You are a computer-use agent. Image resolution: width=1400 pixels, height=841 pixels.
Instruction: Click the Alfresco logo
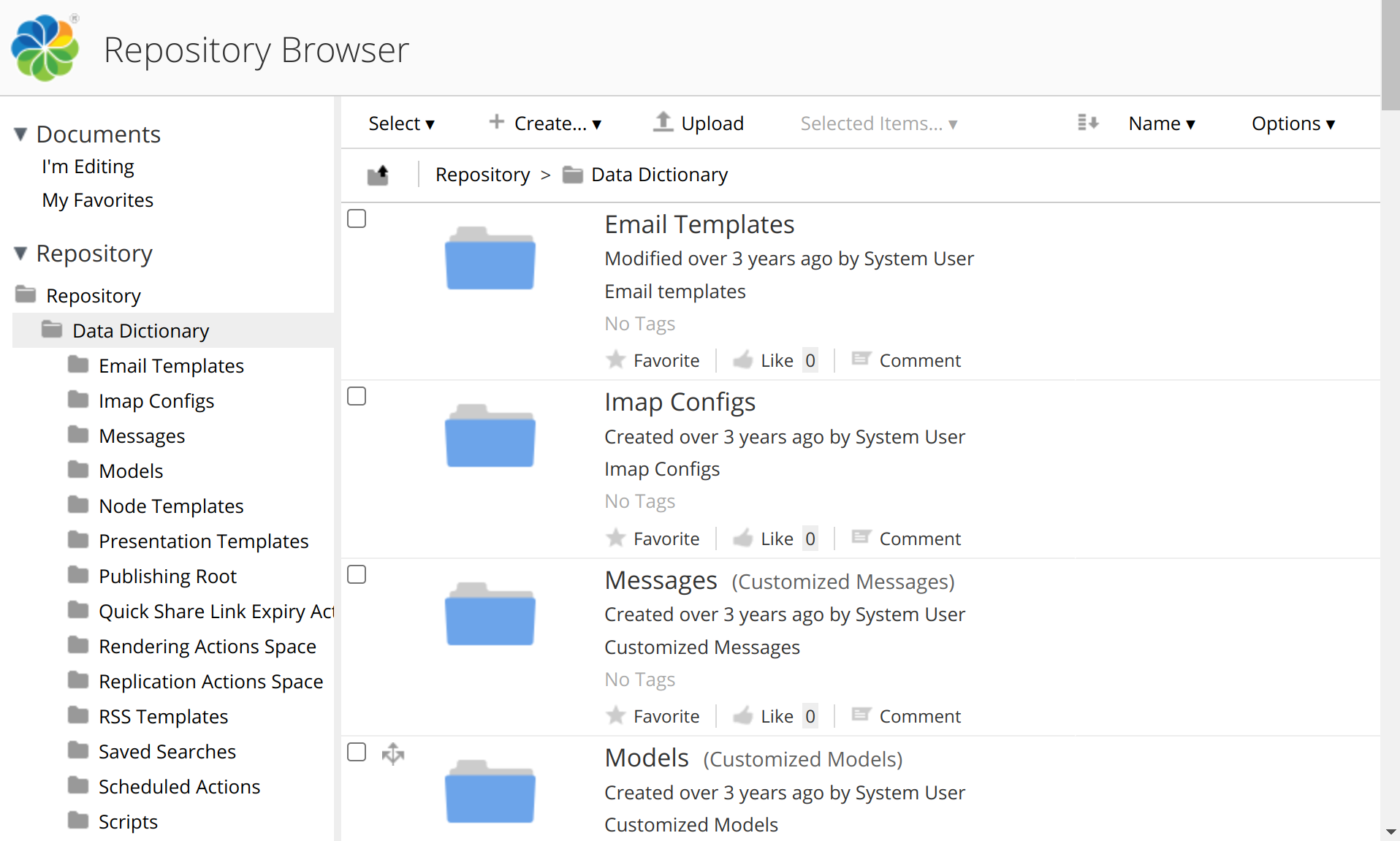(x=45, y=48)
